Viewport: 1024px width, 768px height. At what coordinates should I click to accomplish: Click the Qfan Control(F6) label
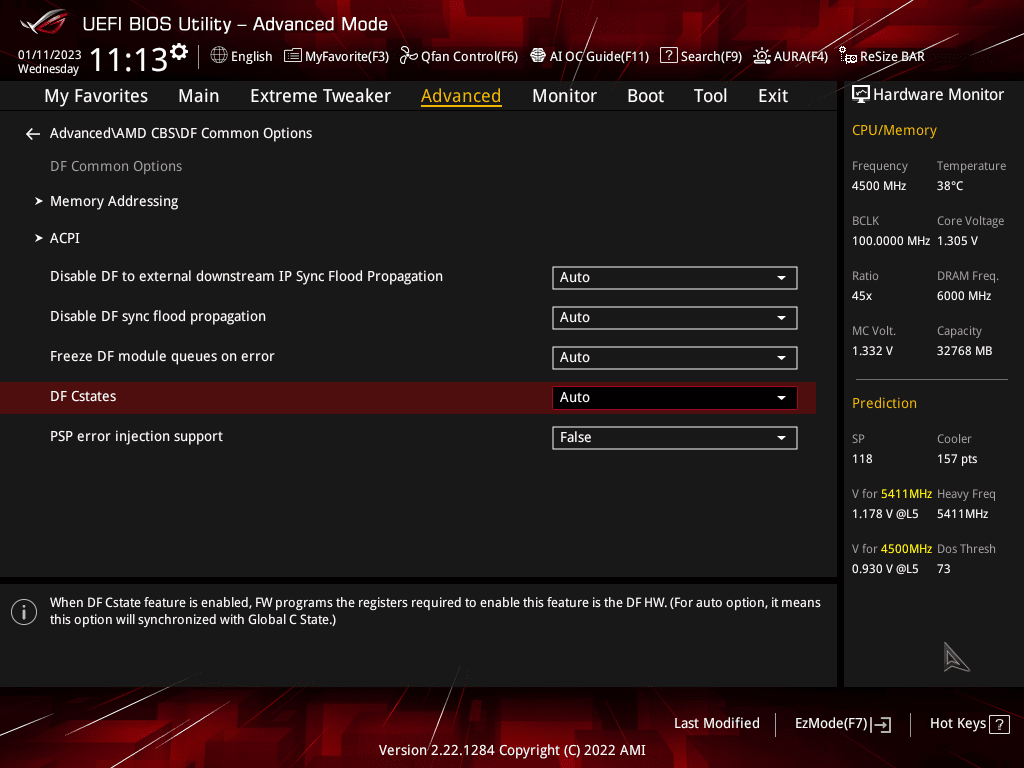pos(469,56)
